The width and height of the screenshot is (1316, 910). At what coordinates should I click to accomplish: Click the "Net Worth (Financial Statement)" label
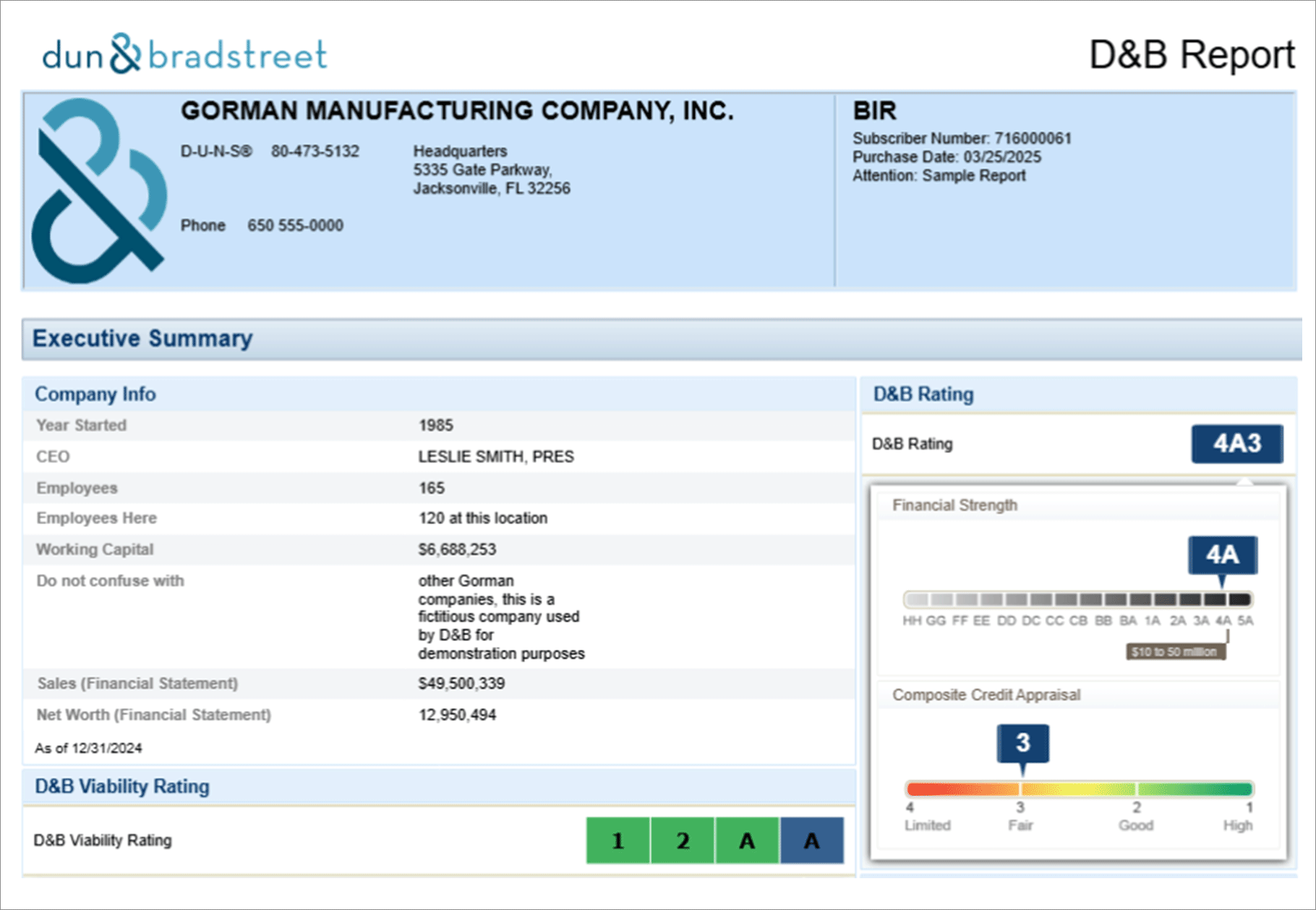pos(153,715)
